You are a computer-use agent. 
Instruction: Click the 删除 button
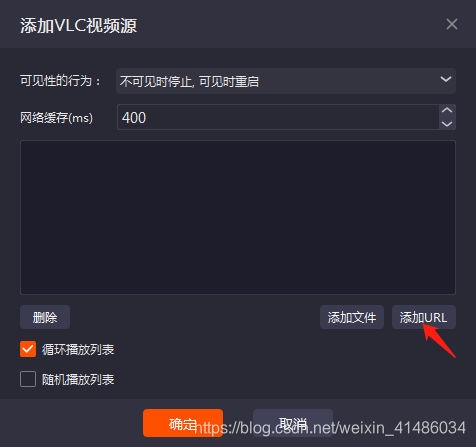click(45, 317)
